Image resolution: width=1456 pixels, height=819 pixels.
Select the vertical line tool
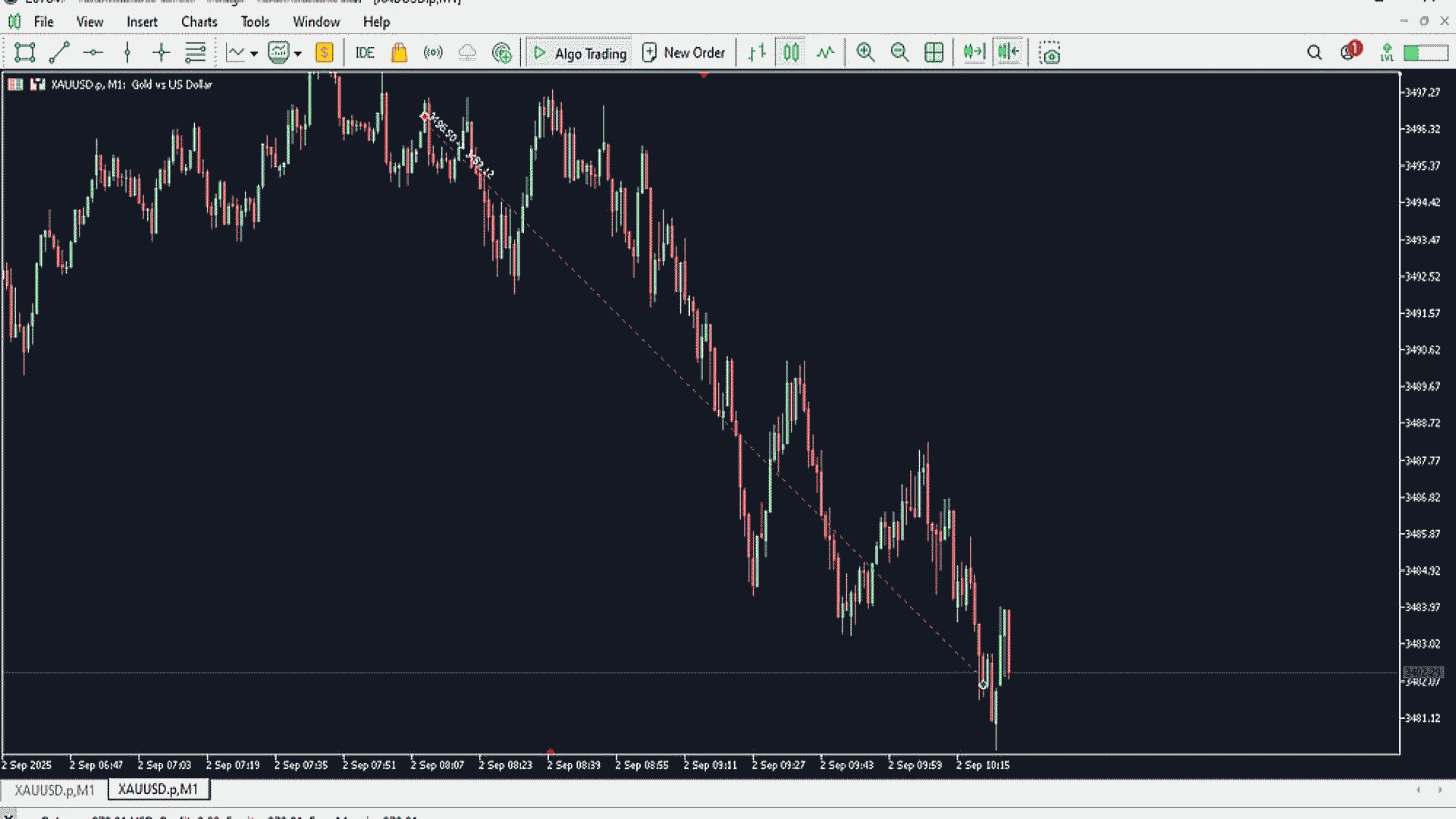127,52
